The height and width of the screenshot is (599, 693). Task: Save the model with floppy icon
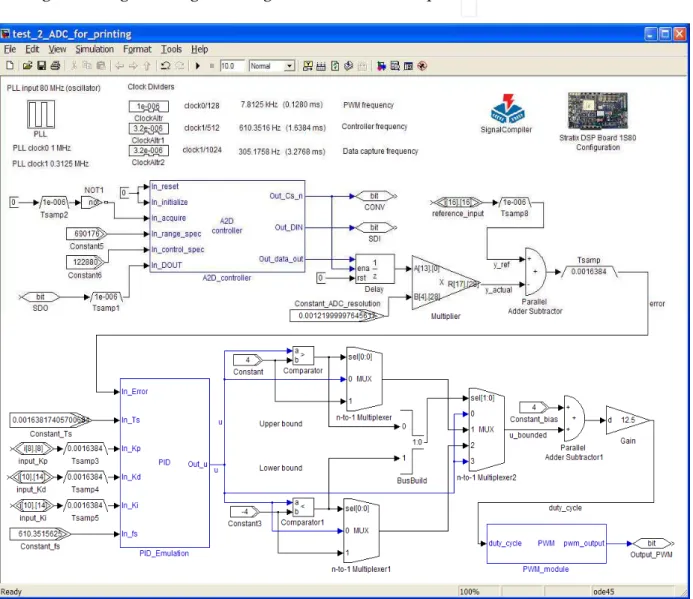[41, 66]
